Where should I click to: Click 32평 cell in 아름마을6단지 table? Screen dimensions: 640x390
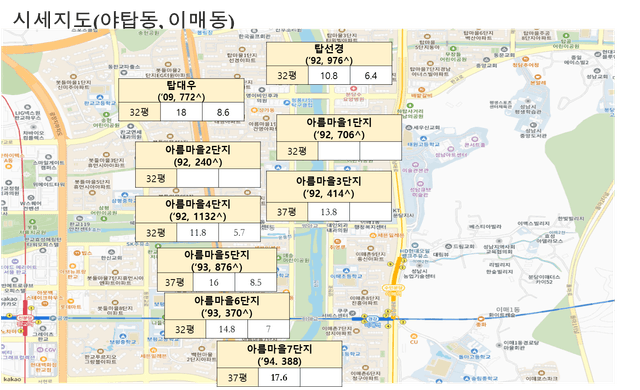185,329
